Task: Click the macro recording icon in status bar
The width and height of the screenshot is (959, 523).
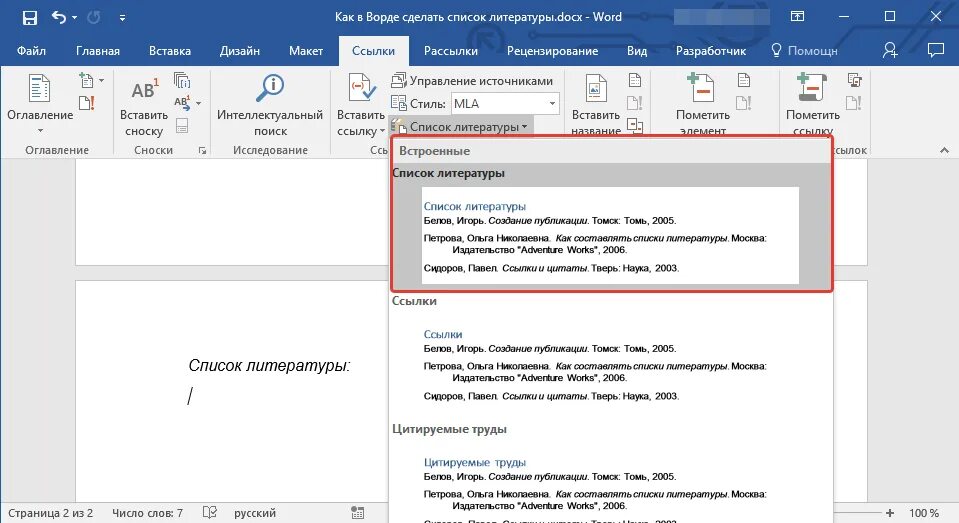Action: [358, 513]
